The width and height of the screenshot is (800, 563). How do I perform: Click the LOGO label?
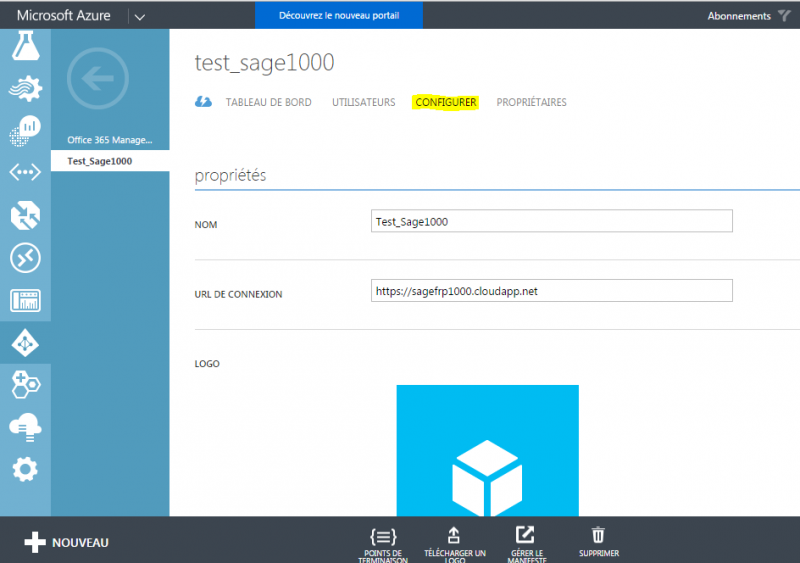pos(207,363)
